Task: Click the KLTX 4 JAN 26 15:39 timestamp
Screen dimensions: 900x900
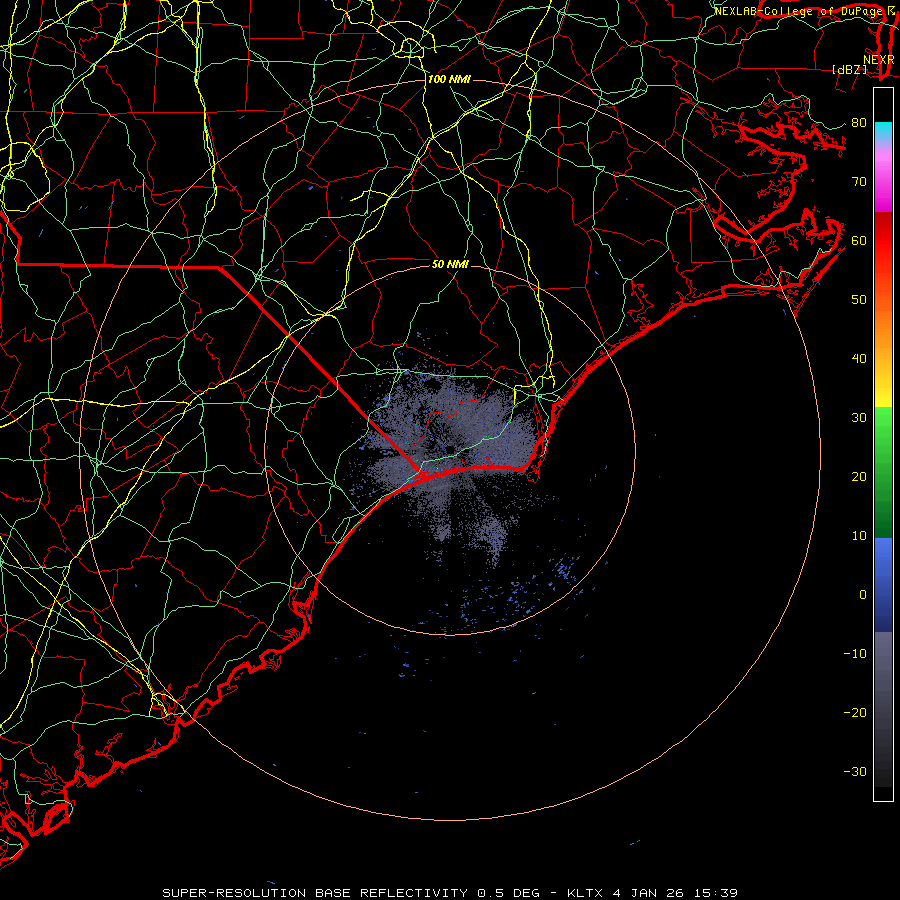Action: pos(652,893)
